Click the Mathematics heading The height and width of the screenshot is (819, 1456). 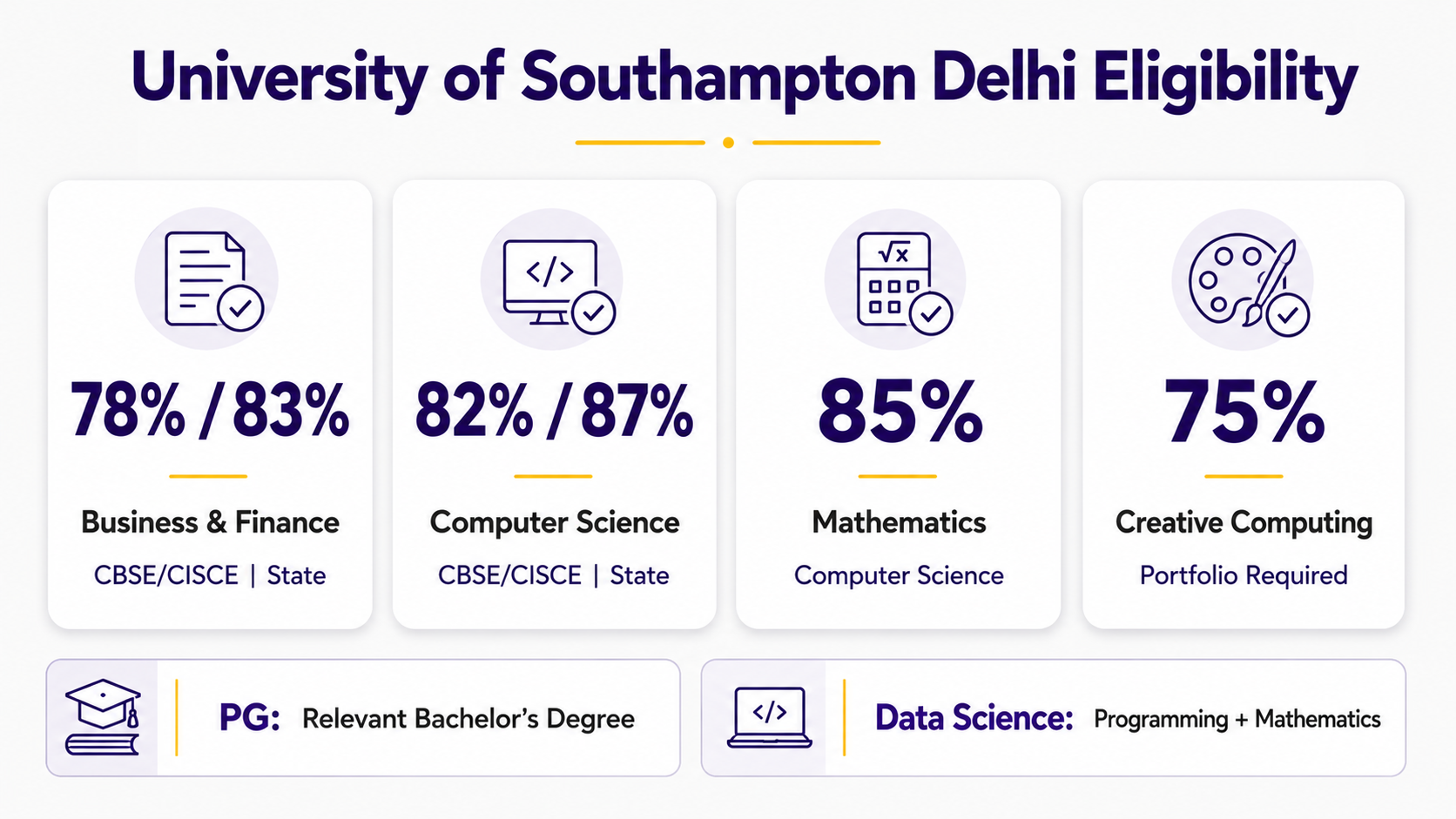coord(899,522)
